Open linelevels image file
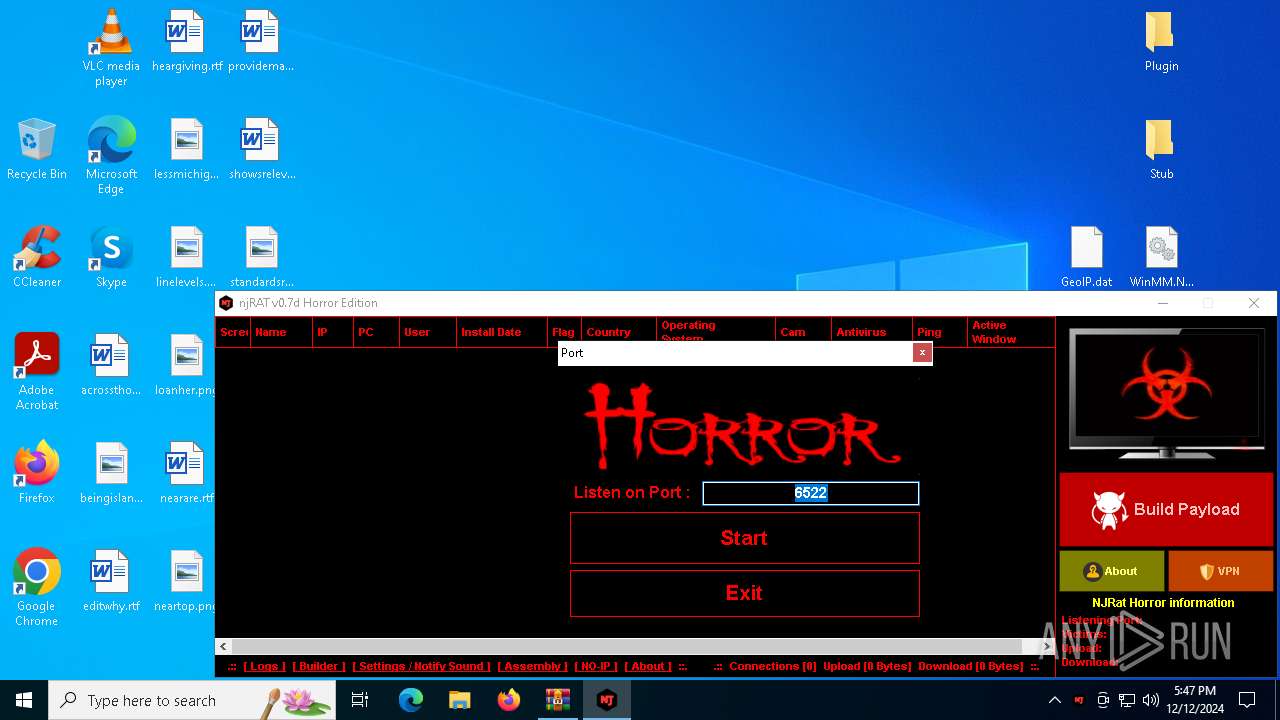 coord(187,257)
